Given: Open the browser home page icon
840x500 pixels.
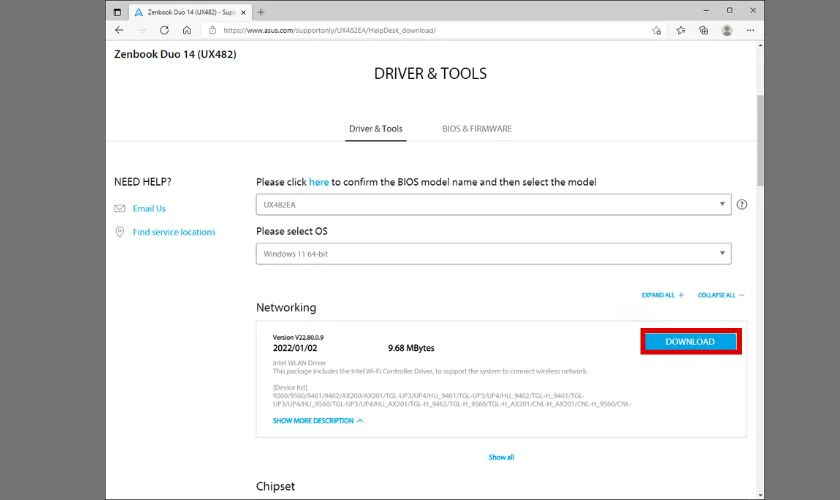Looking at the screenshot, I should [x=187, y=31].
